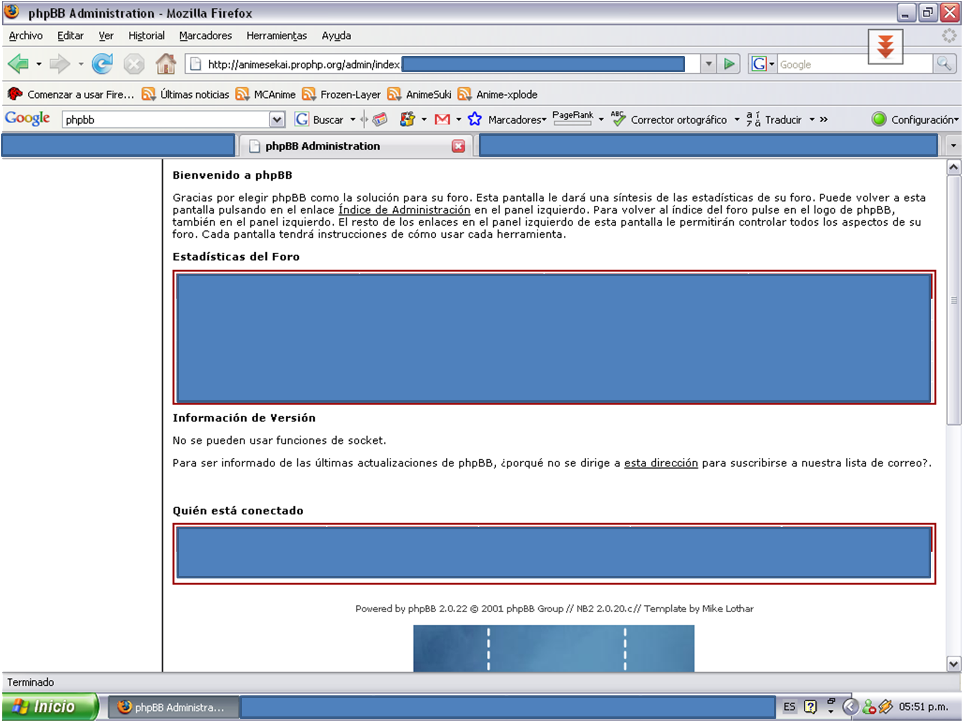Image resolution: width=962 pixels, height=721 pixels.
Task: Open AnimeSuki feed bookmark
Action: pyautogui.click(x=419, y=94)
